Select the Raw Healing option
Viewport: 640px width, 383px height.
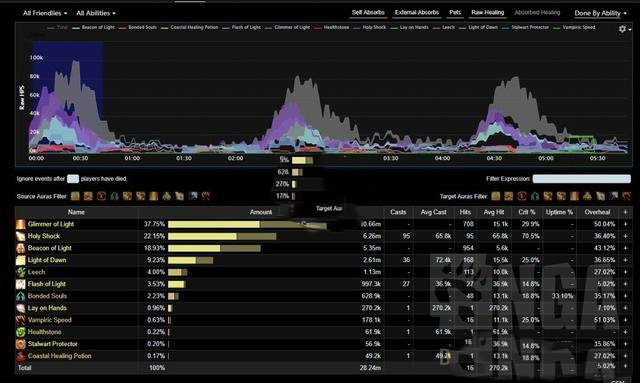point(488,12)
